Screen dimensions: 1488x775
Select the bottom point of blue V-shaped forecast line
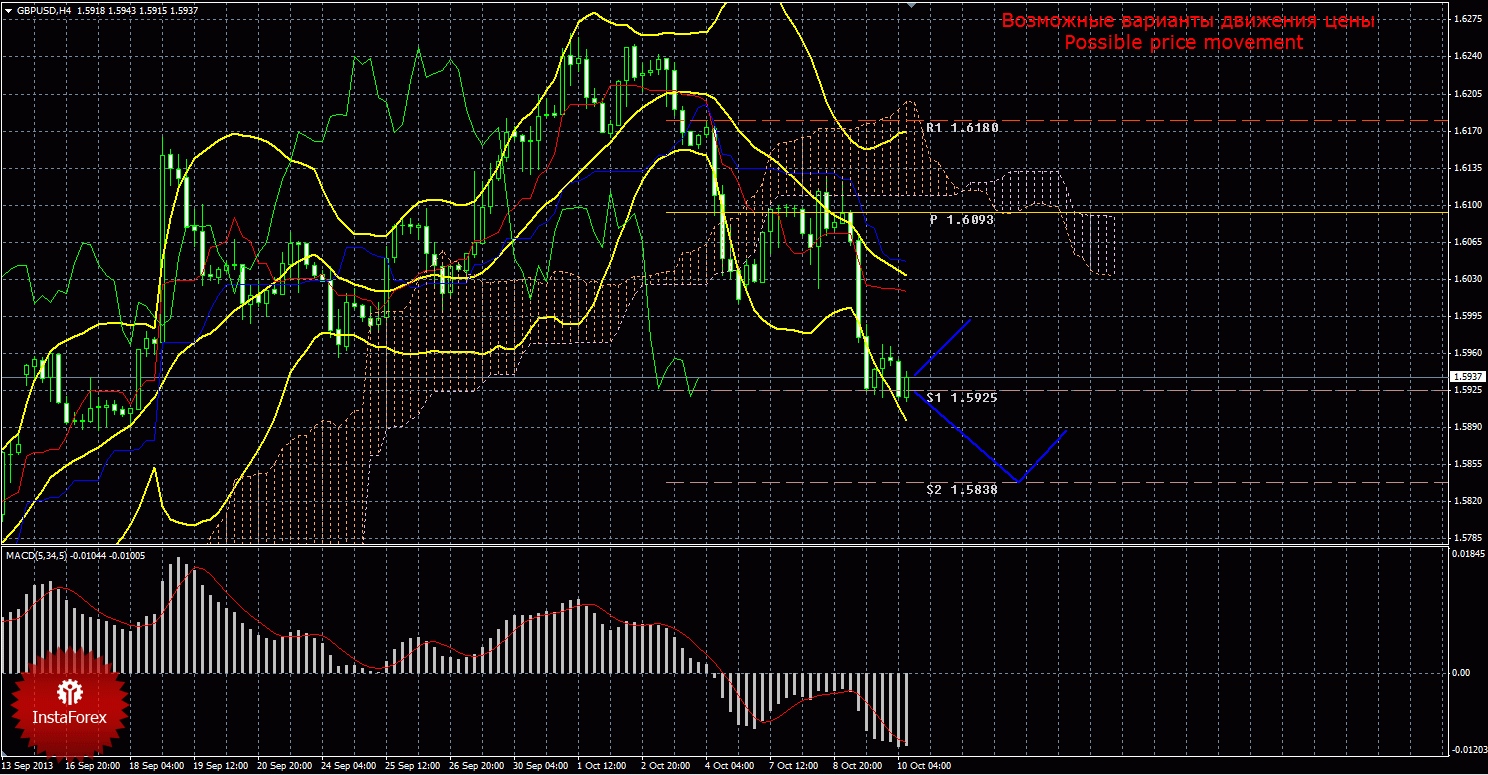click(1017, 481)
